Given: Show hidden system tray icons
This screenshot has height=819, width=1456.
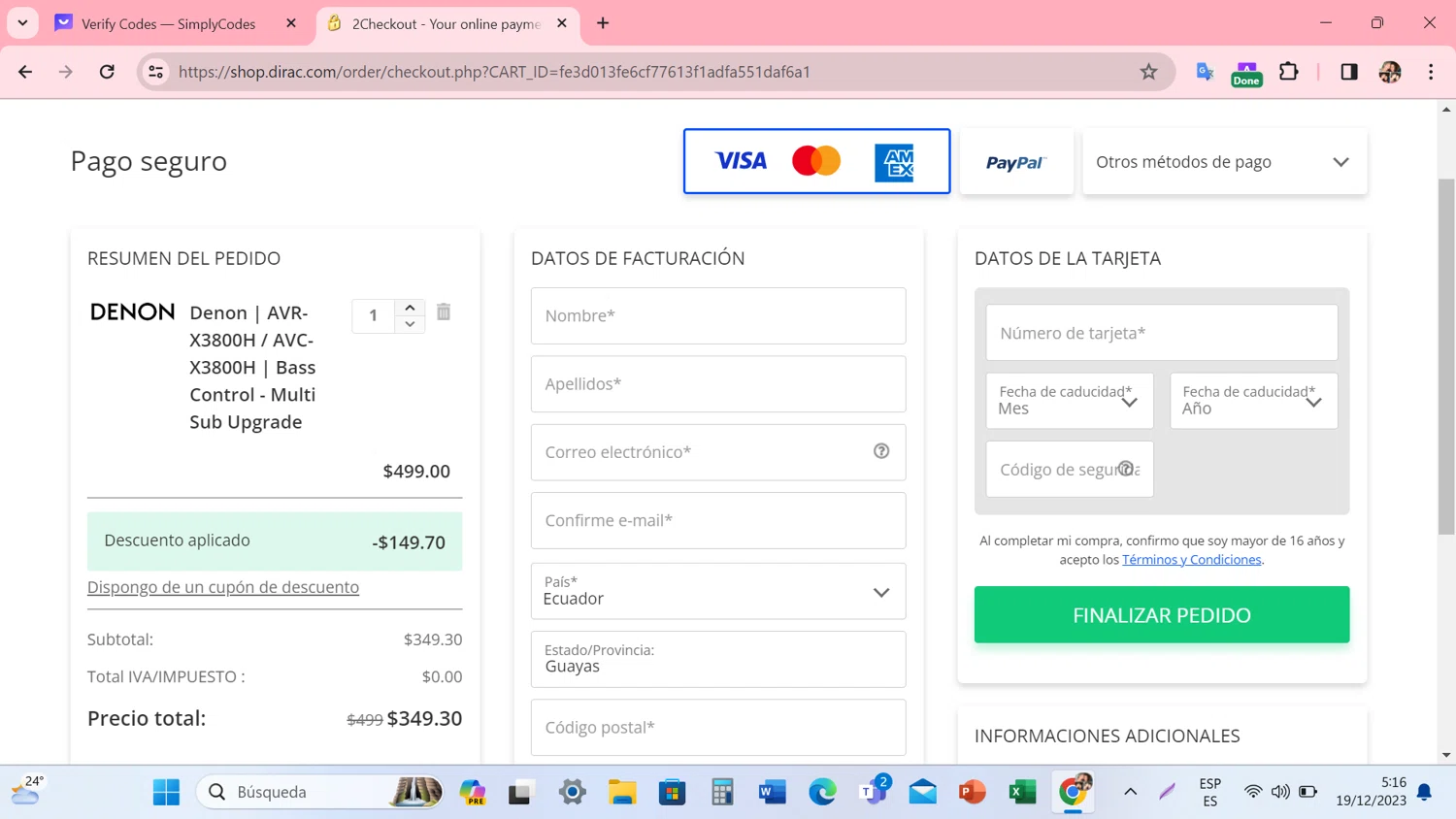Looking at the screenshot, I should click(x=1130, y=792).
